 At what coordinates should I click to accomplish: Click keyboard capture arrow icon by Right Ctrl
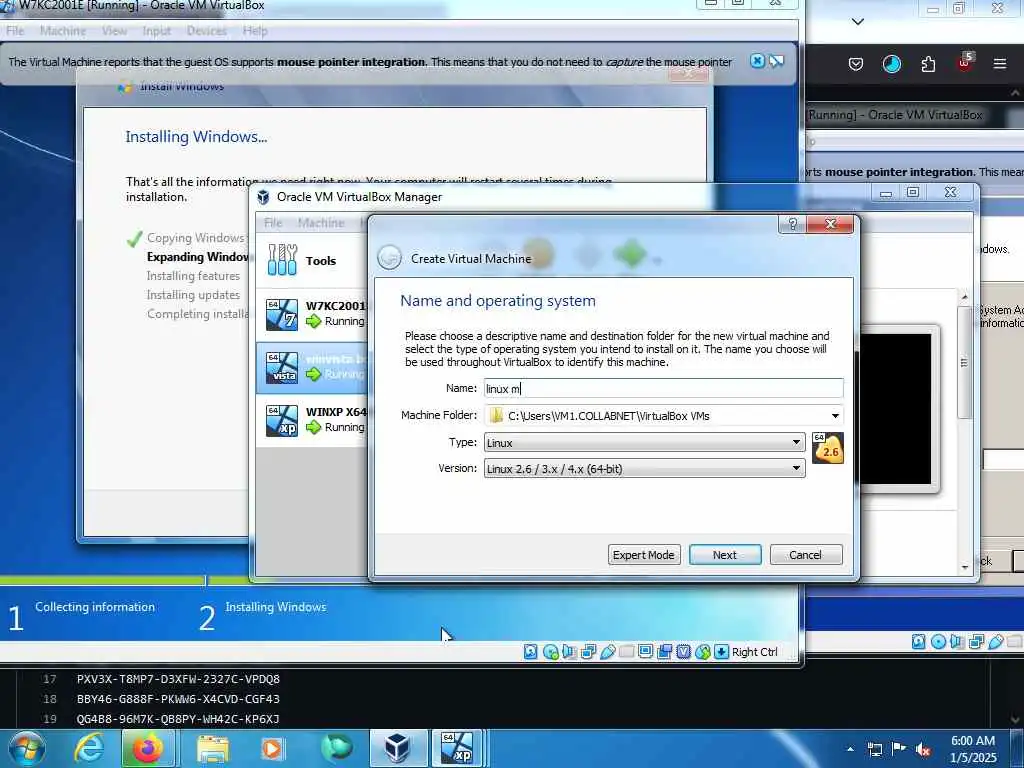(722, 651)
